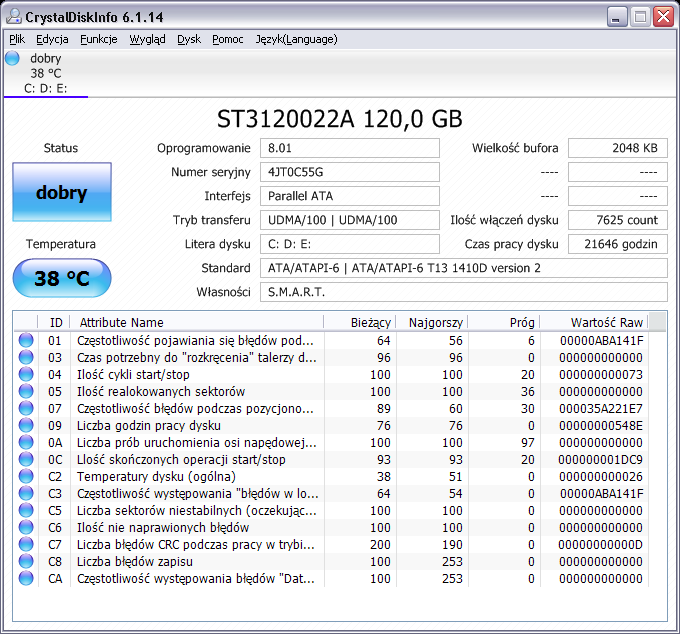
Task: Click the Własności S.M.A.R.T. field
Action: coord(464,292)
